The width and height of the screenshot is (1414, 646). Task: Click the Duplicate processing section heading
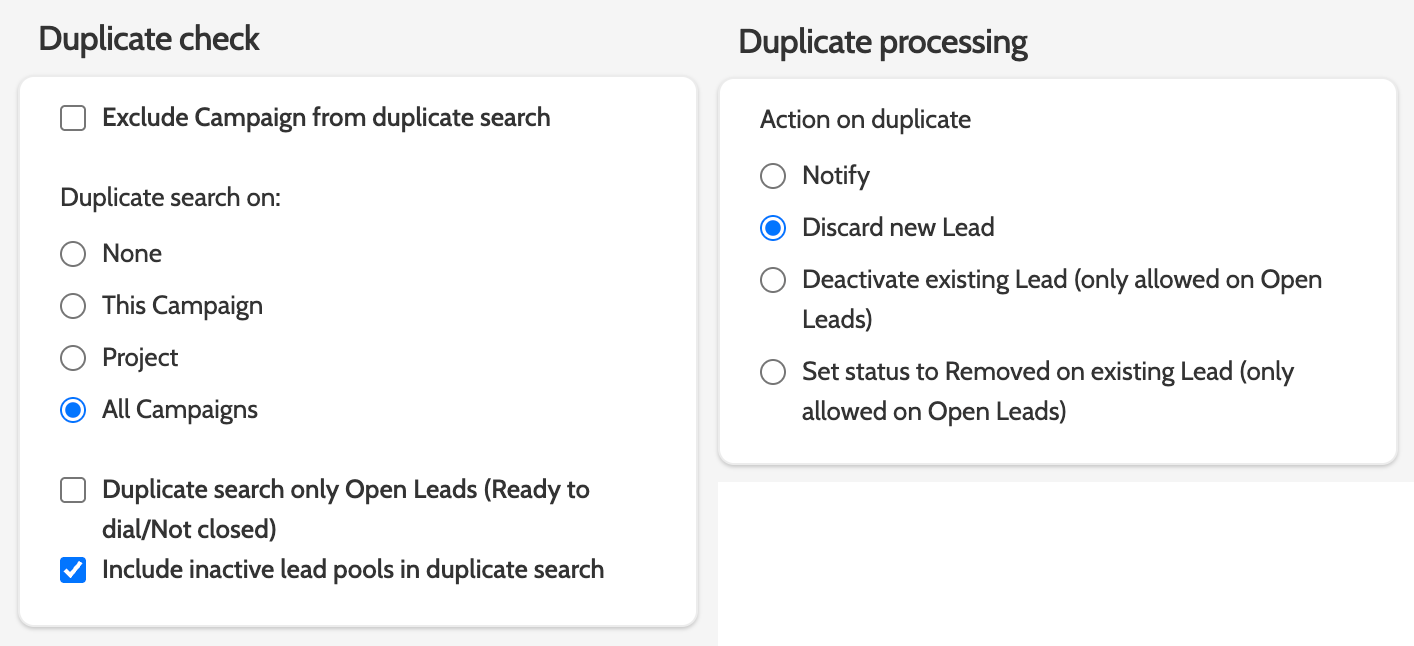tap(883, 43)
